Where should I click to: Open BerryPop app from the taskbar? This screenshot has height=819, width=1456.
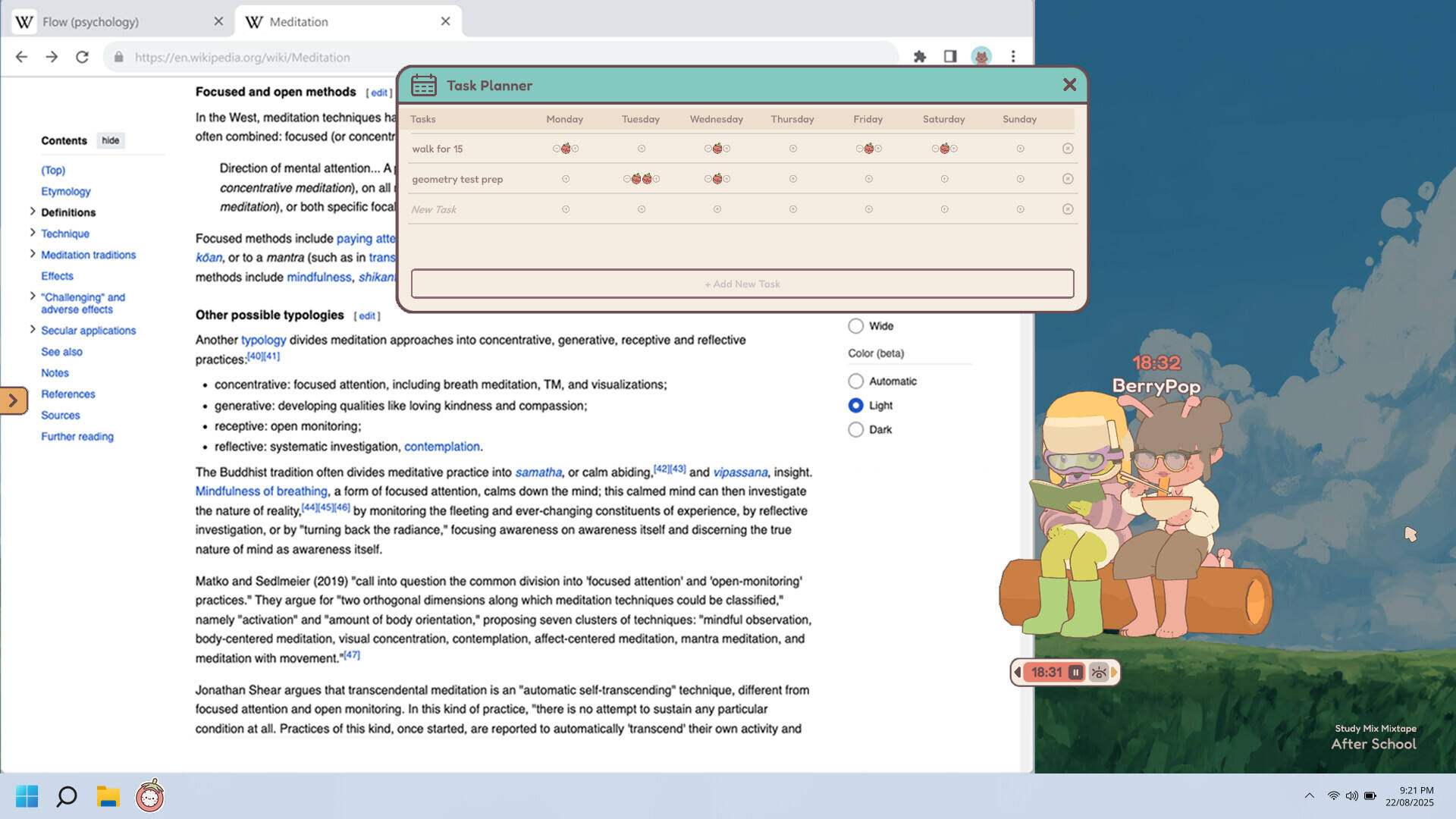click(149, 796)
